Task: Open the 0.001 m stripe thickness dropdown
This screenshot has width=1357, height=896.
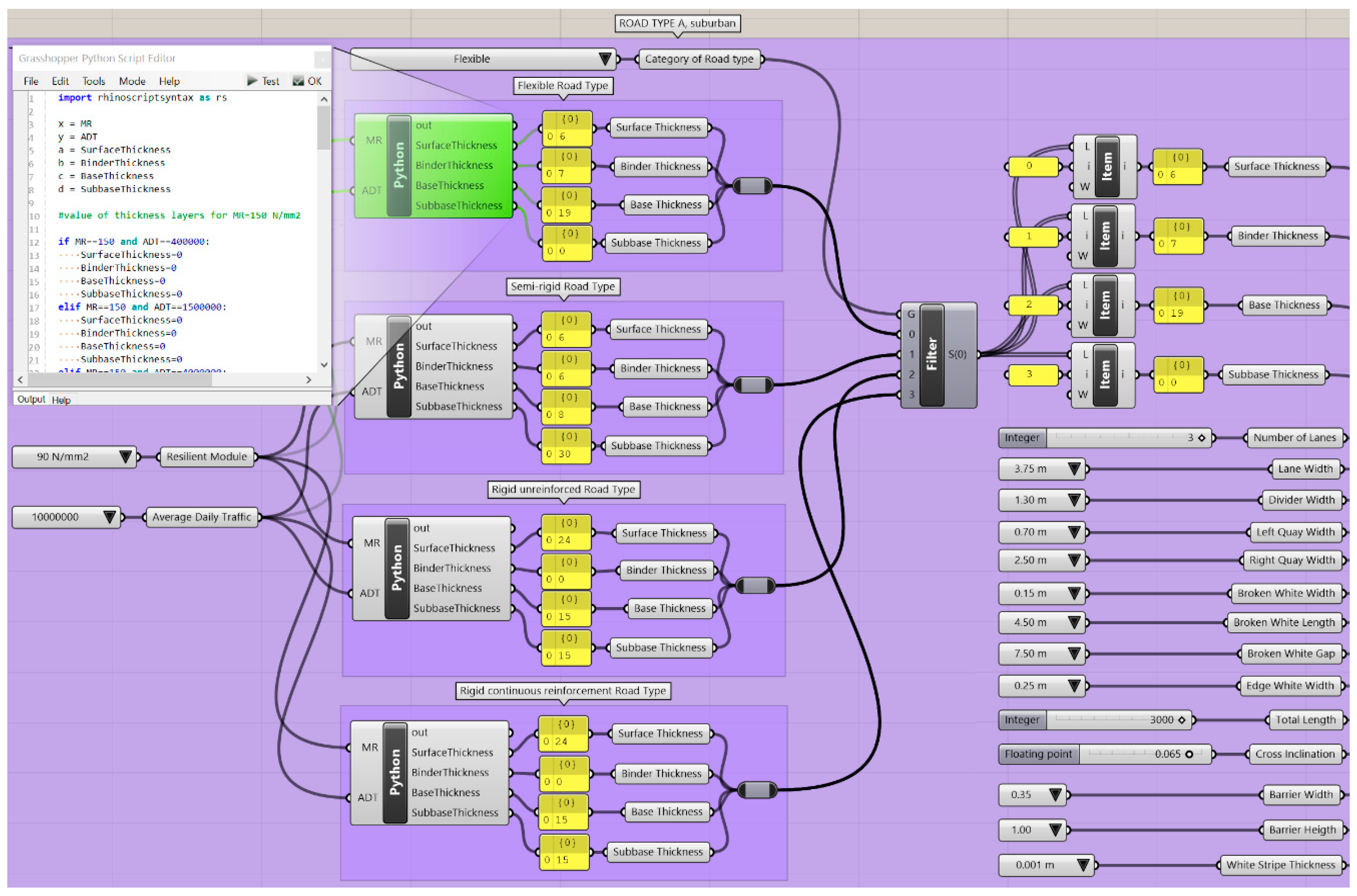Action: click(x=1046, y=865)
